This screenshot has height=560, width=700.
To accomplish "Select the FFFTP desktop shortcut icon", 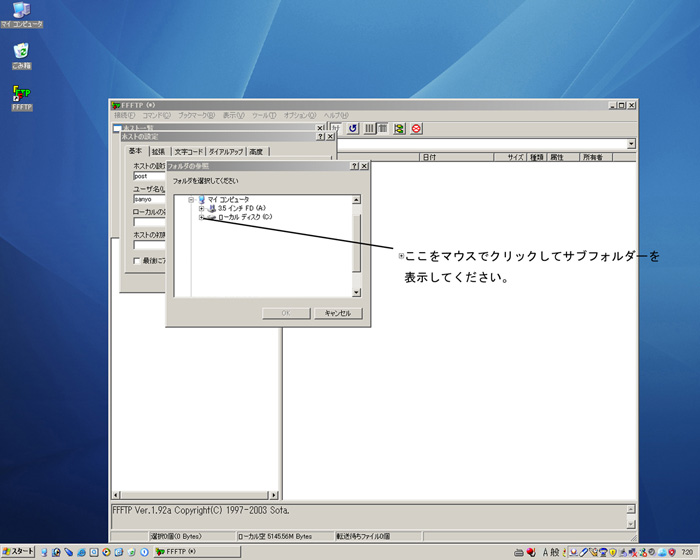I will click(x=21, y=98).
